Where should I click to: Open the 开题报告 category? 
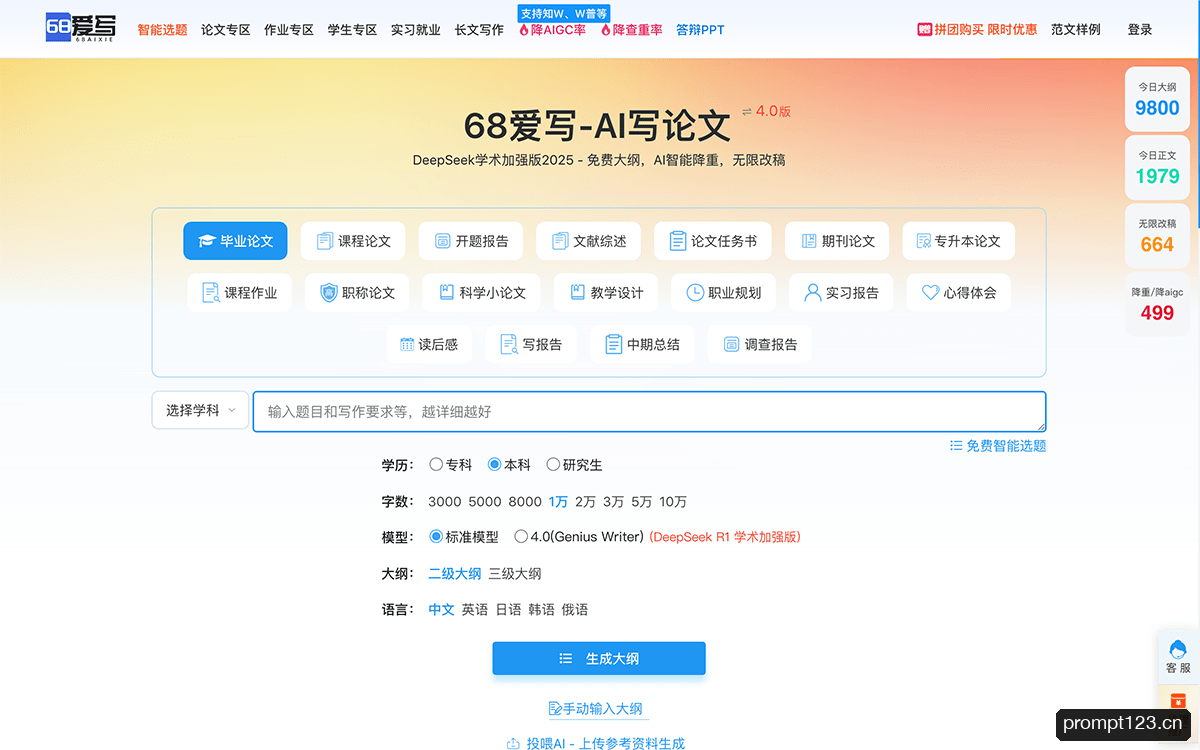pos(471,241)
